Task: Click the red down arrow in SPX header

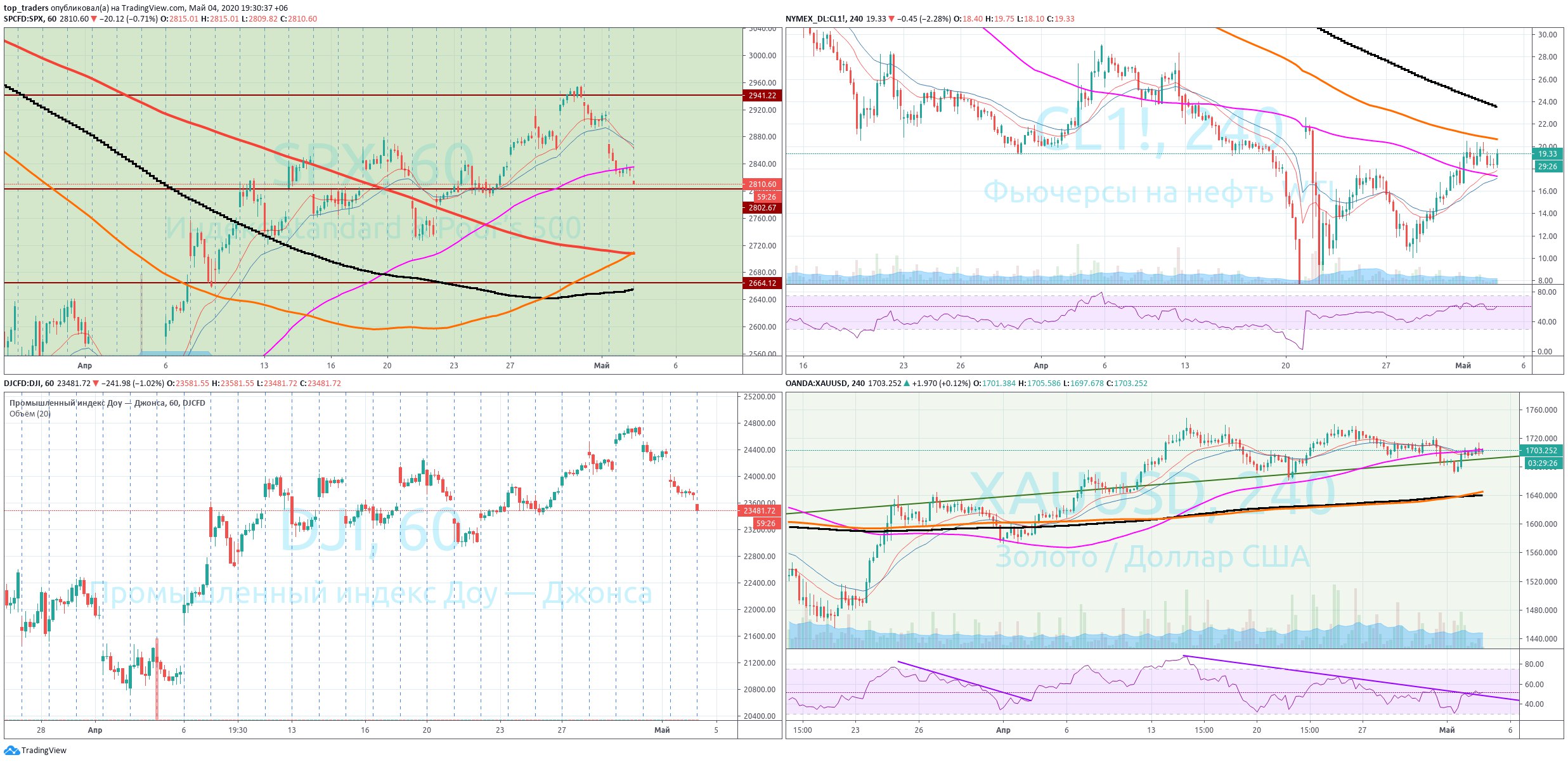Action: [94, 19]
